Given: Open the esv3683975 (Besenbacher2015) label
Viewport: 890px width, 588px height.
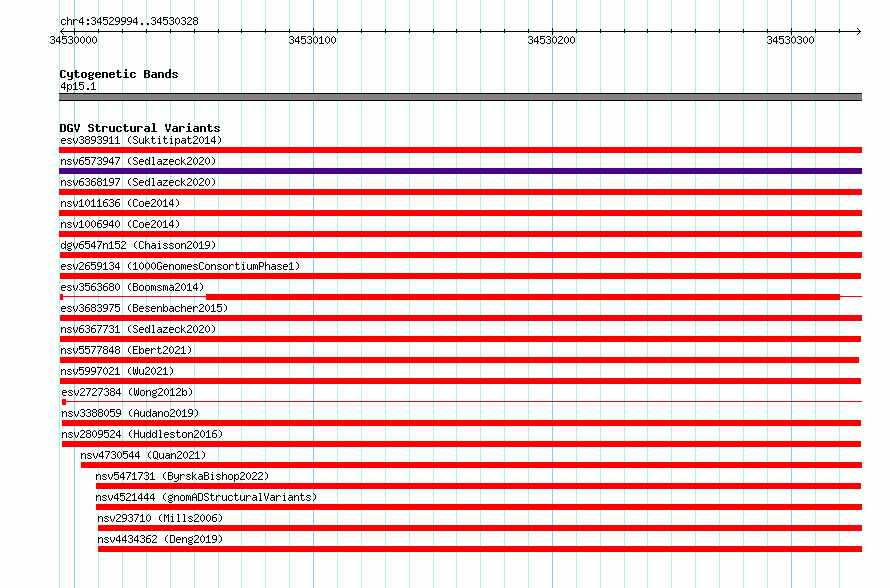Looking at the screenshot, I should 144,308.
